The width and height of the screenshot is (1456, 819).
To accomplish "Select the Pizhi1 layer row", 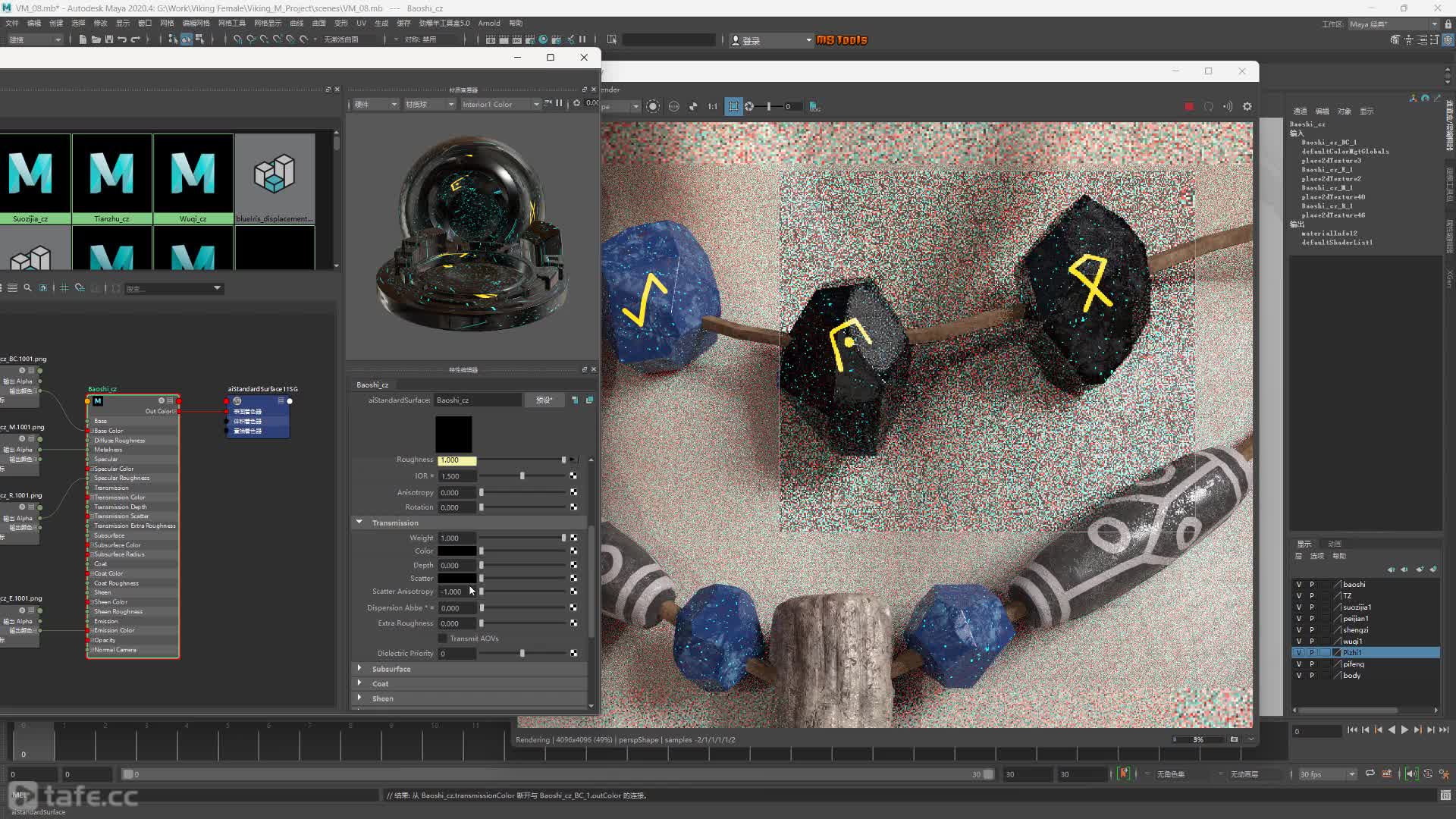I will point(1366,653).
